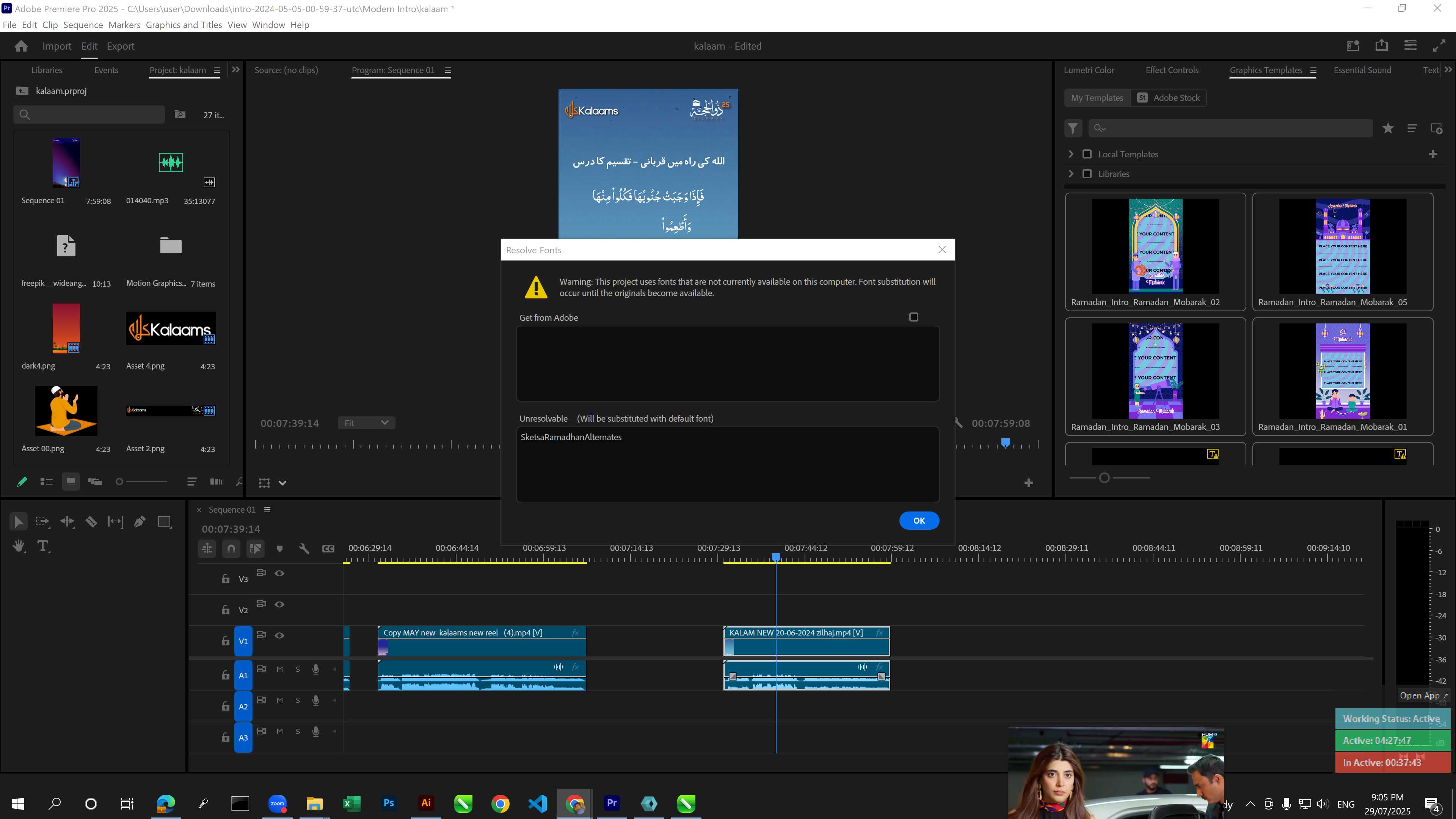The image size is (1456, 819).
Task: Check the Libraries checkbox in Graphics Templates
Action: click(1087, 174)
